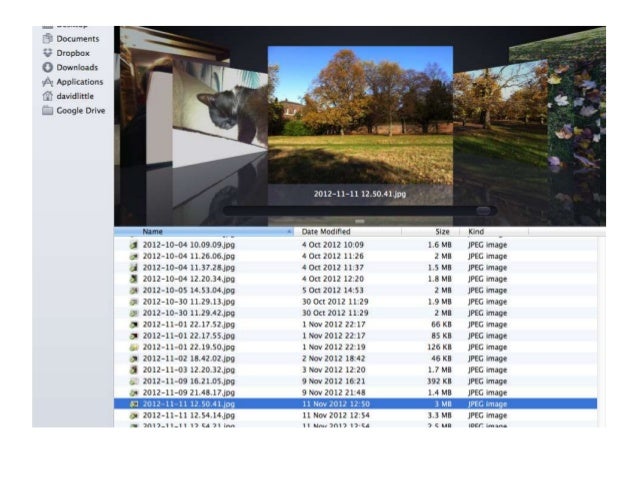Click the caption 2012-11-11 12.50.41.jpg under cover
This screenshot has height=479, width=638.
[x=360, y=194]
